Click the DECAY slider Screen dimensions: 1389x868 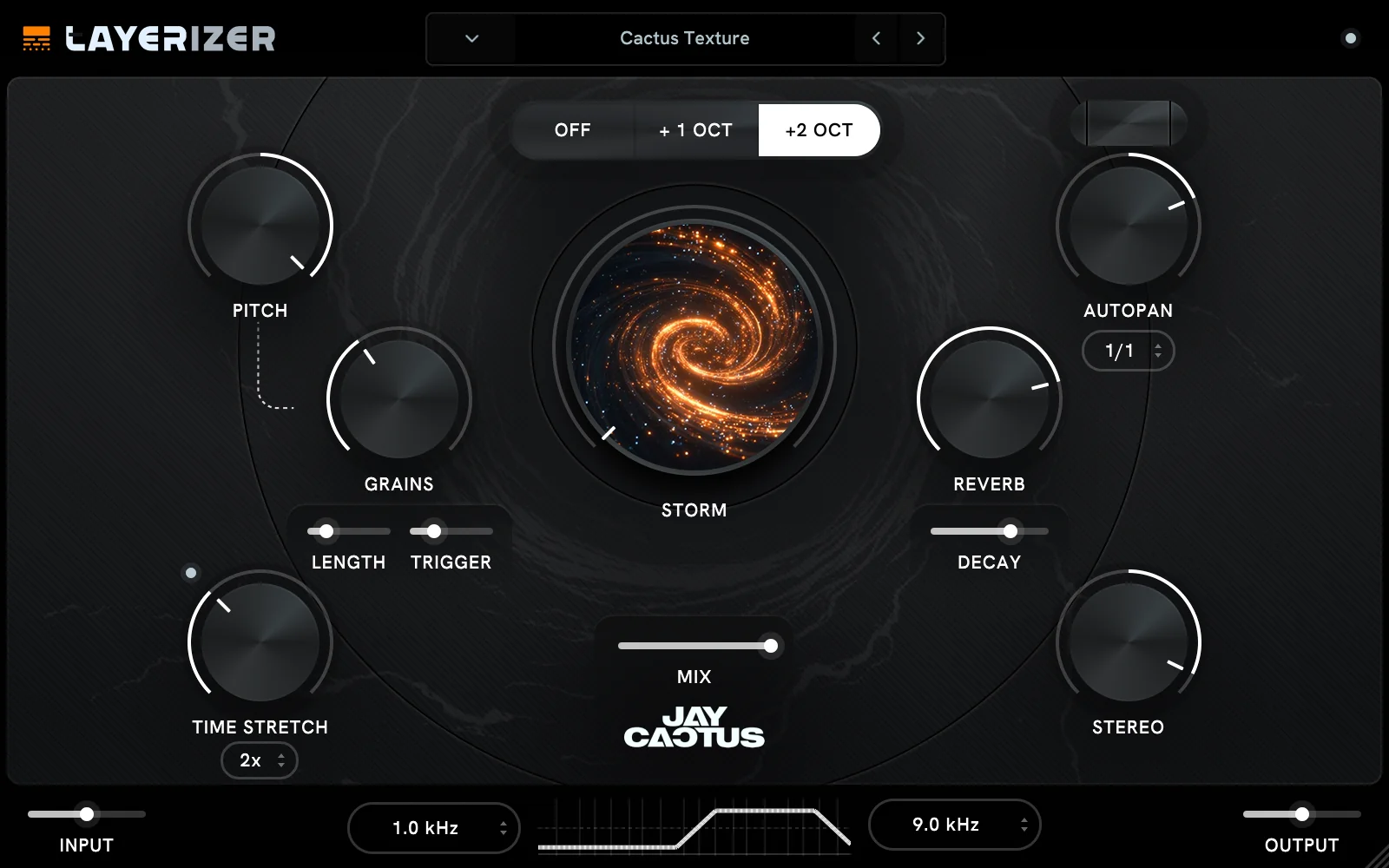(990, 531)
